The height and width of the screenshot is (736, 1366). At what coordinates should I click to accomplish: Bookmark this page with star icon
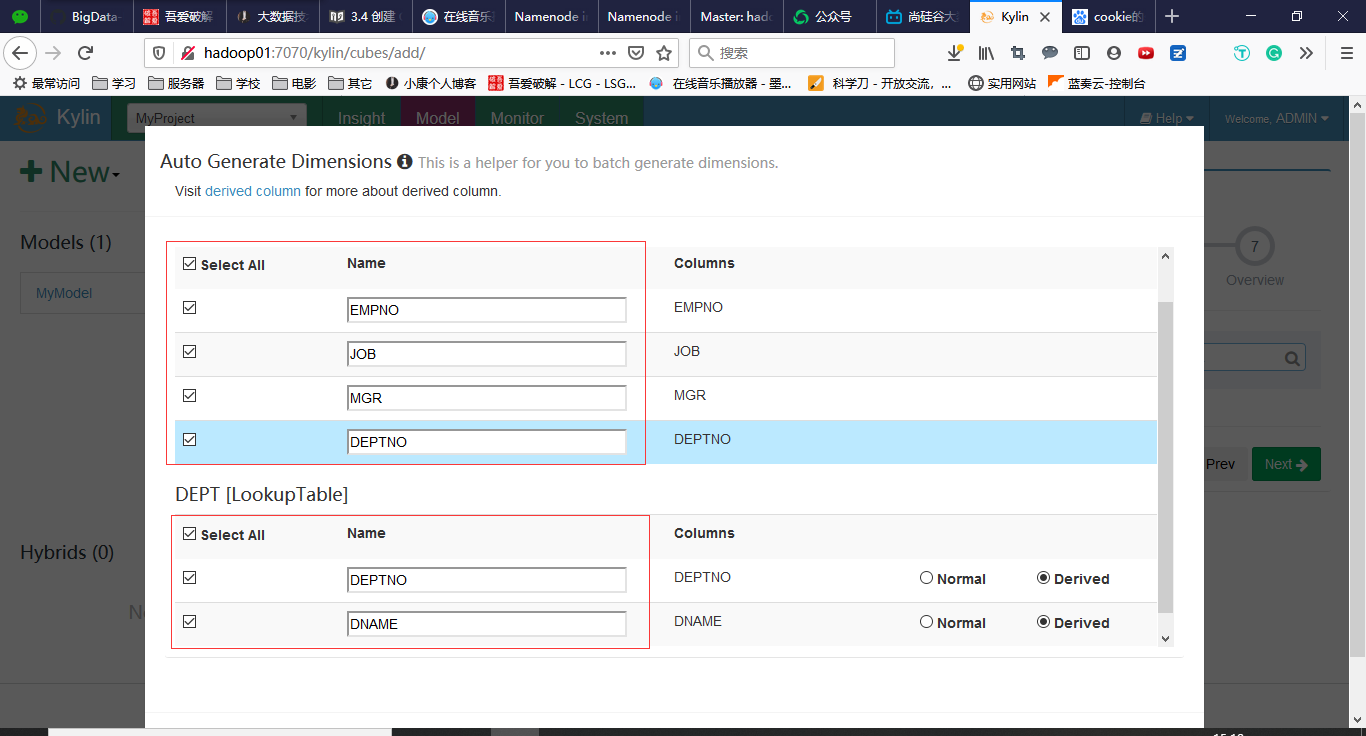click(x=664, y=53)
